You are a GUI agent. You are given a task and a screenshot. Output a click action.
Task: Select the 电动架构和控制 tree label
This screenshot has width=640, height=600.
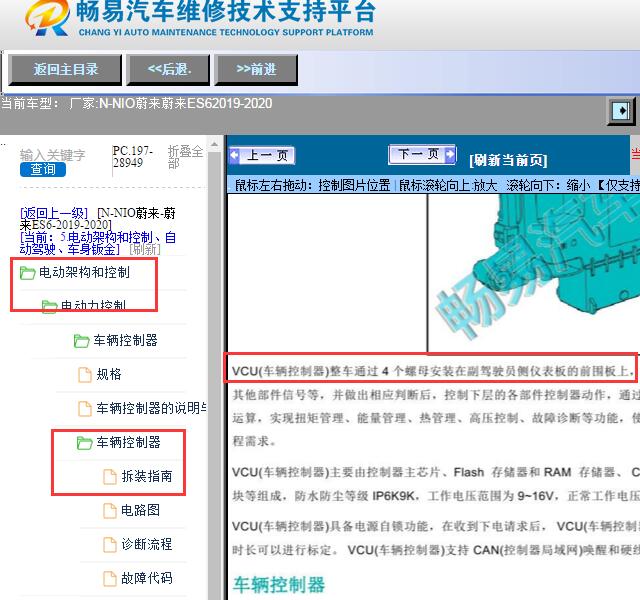point(84,272)
